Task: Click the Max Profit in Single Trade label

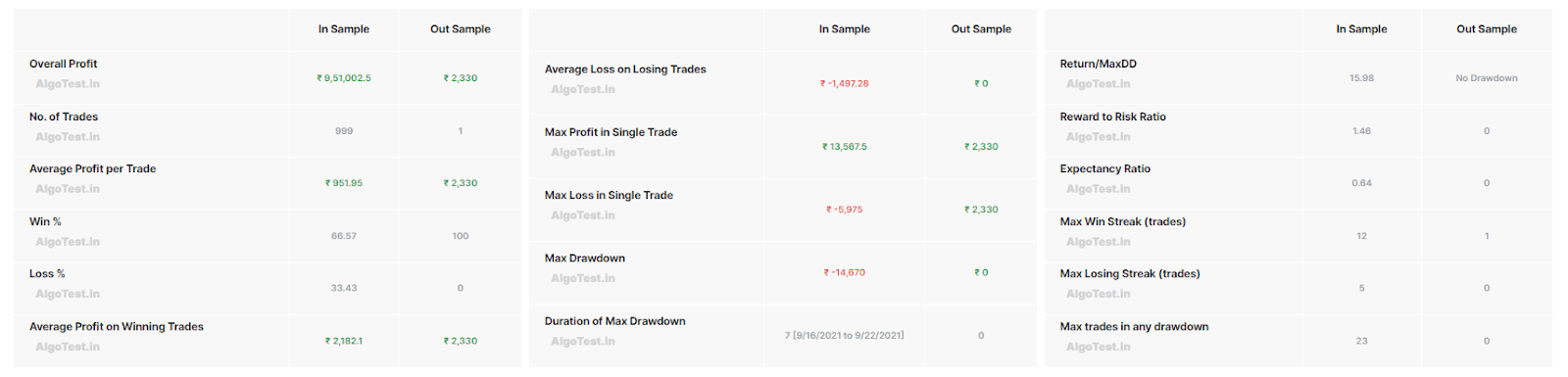Action: 612,132
